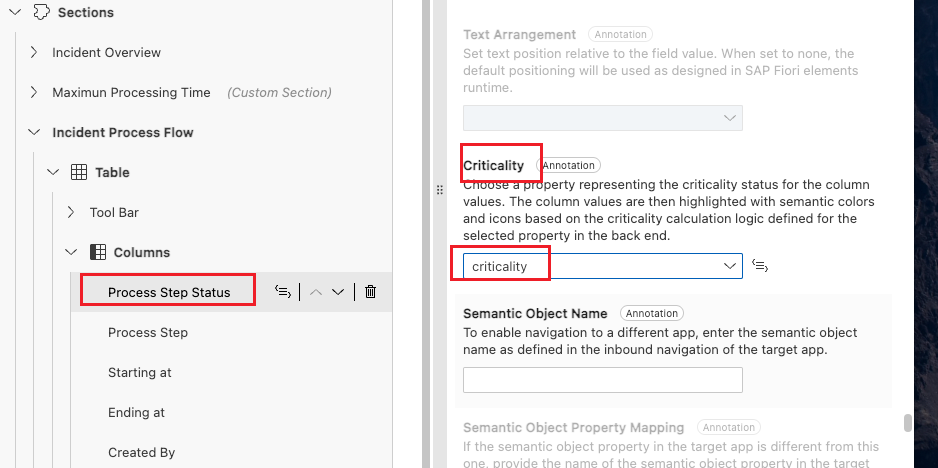Open source code for Process Step Status

pyautogui.click(x=283, y=292)
